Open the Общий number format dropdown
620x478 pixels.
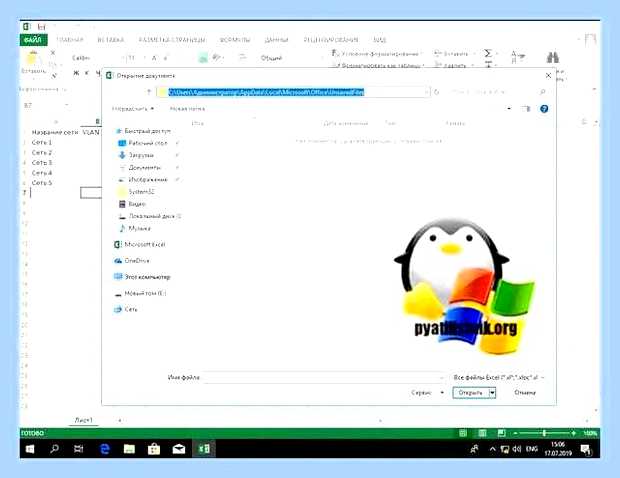pos(292,58)
